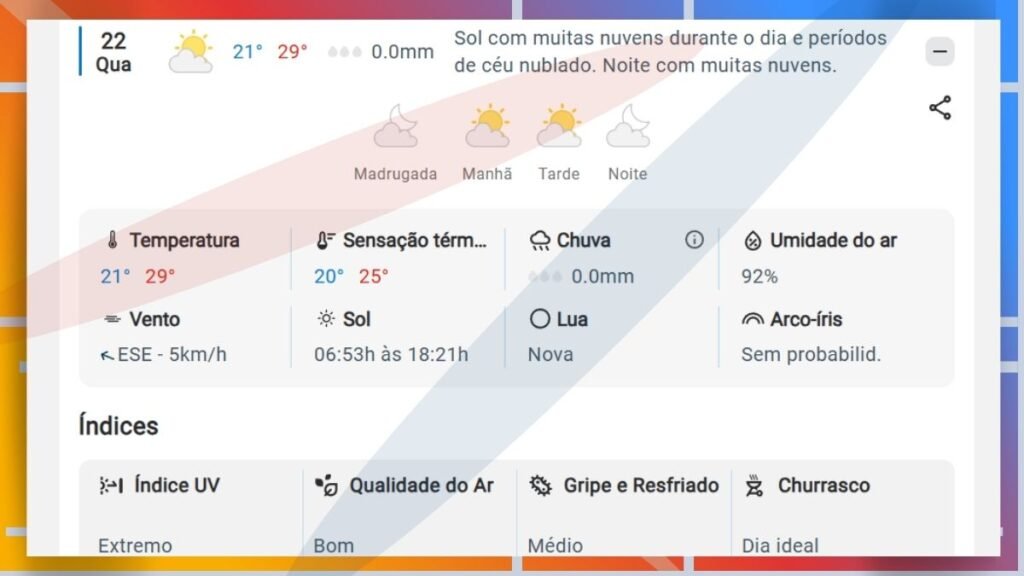Click the day 22 Qua date label
1024x576 pixels.
114,52
